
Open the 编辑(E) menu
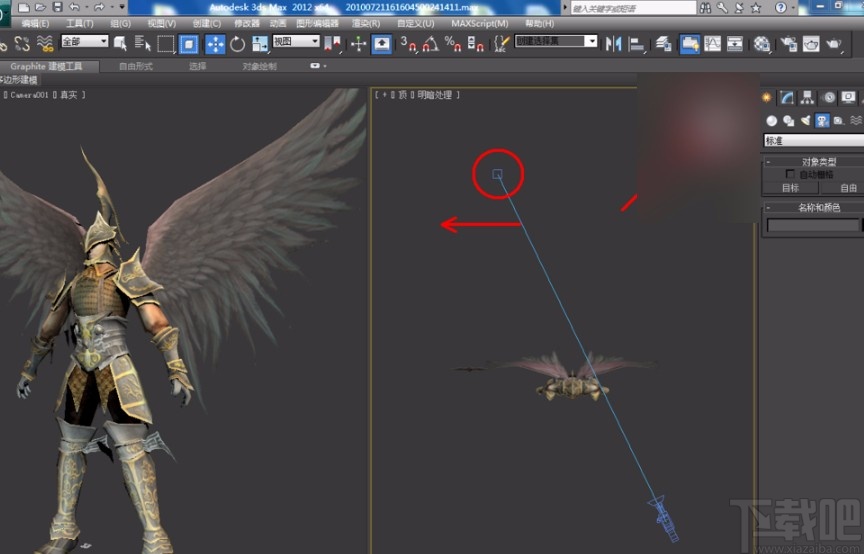[35, 23]
